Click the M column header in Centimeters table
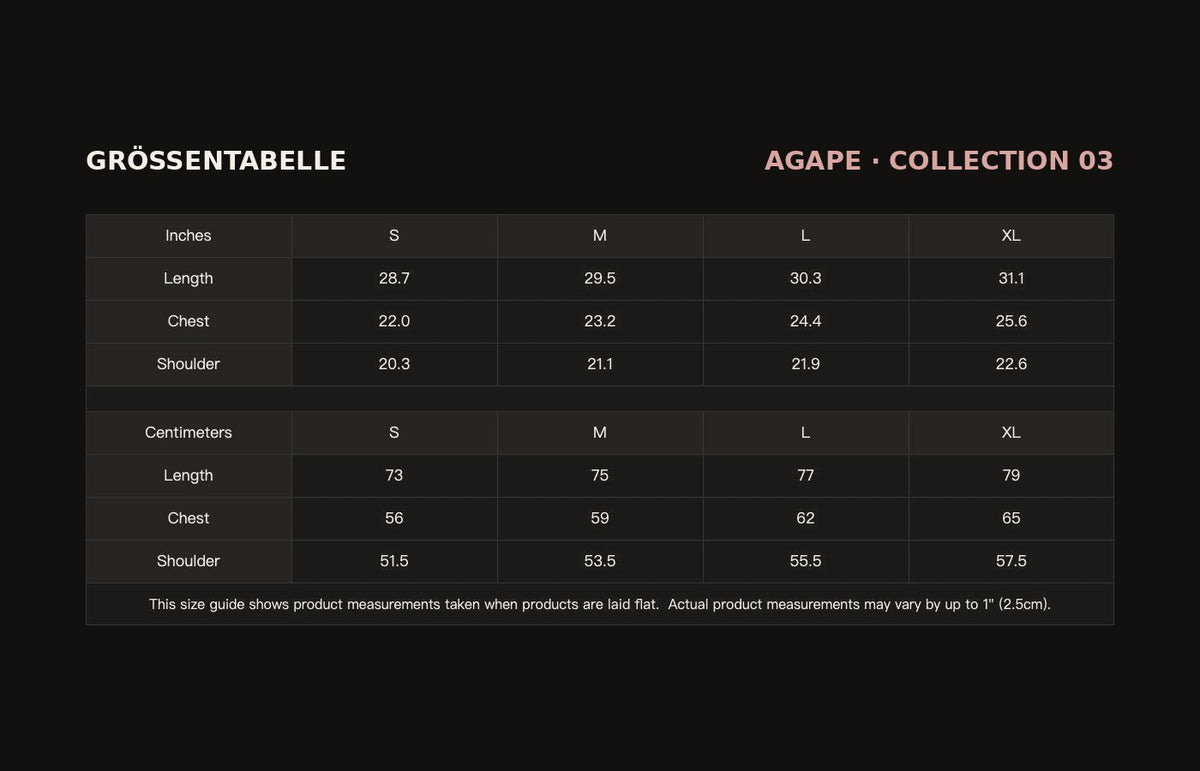 (600, 433)
